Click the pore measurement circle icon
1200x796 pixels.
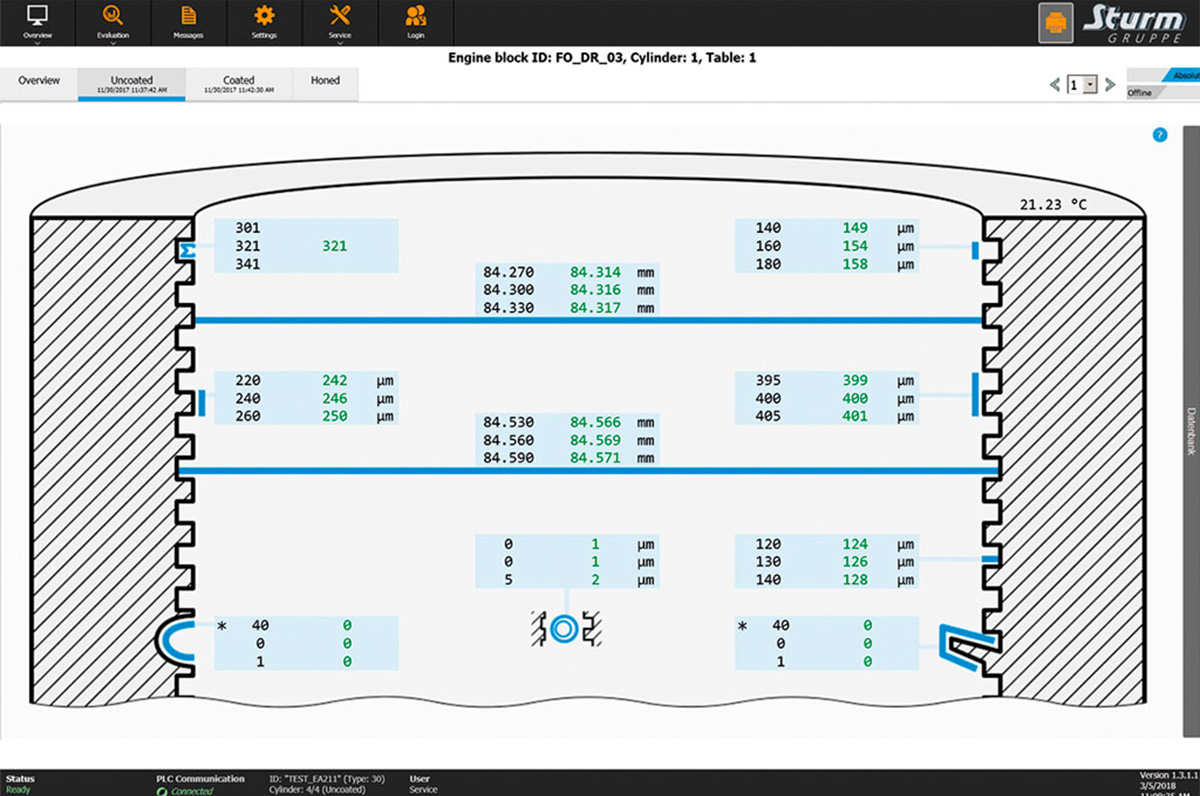click(562, 628)
